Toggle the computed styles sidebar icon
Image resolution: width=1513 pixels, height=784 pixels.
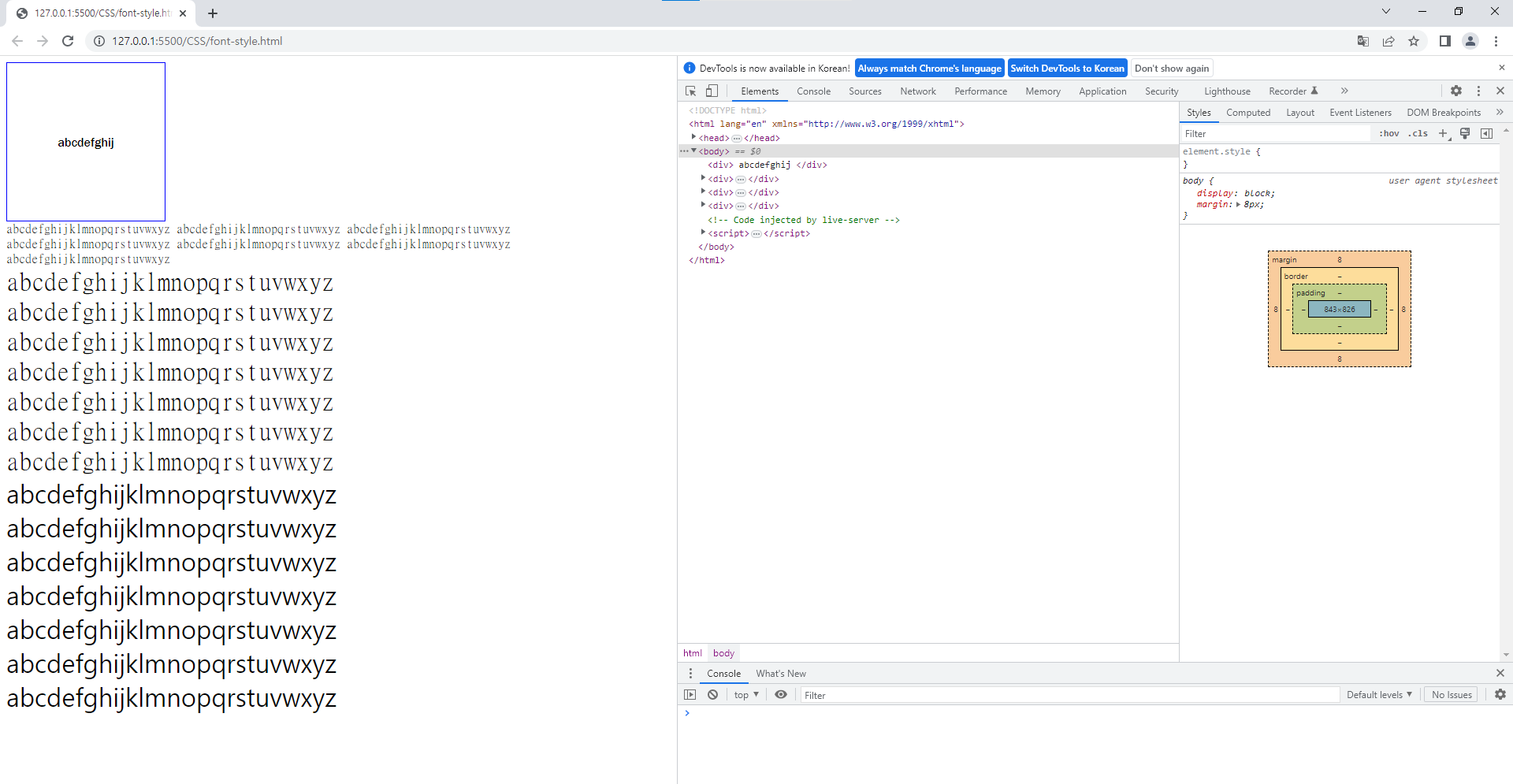pos(1486,134)
